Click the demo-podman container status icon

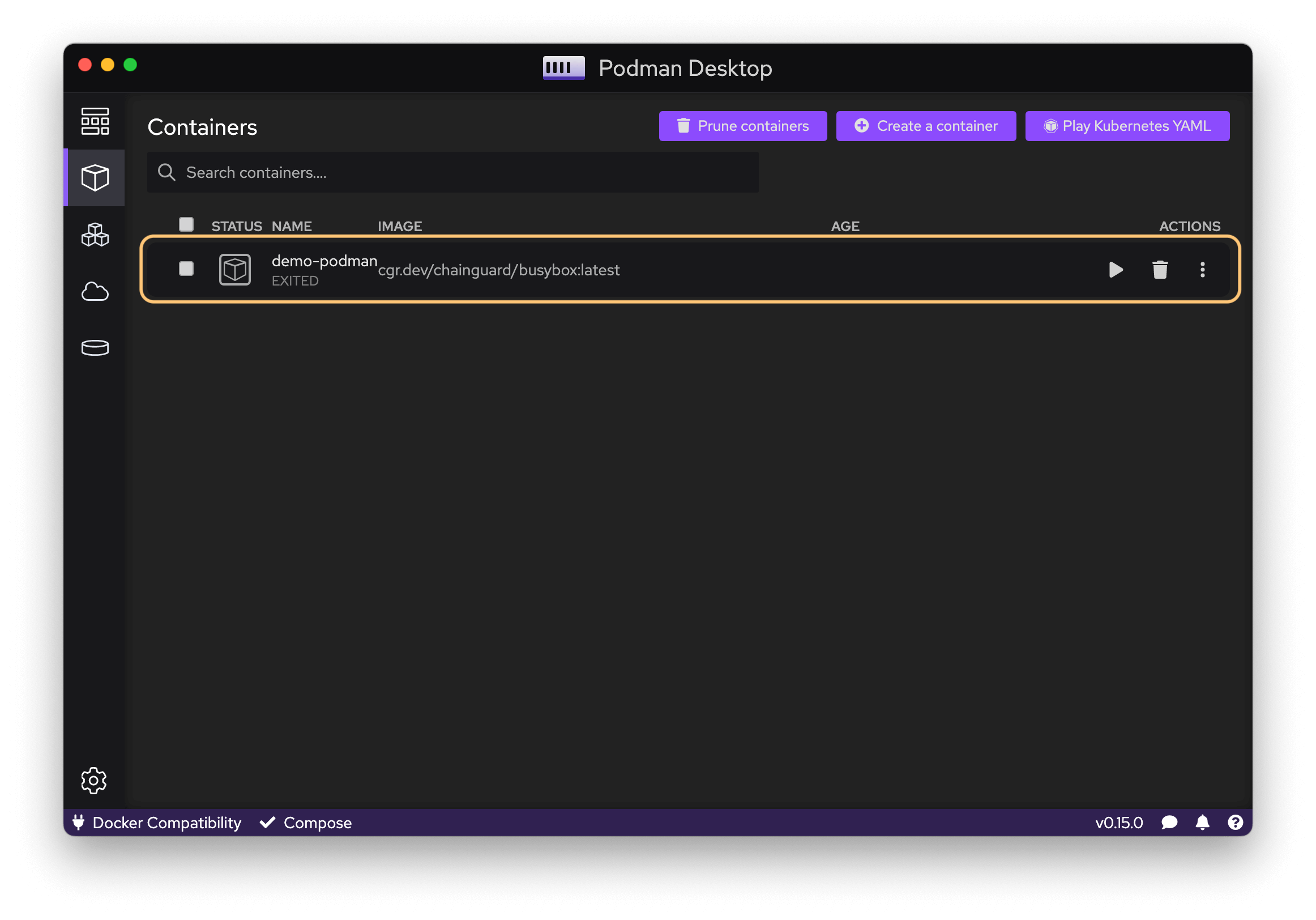pos(234,270)
